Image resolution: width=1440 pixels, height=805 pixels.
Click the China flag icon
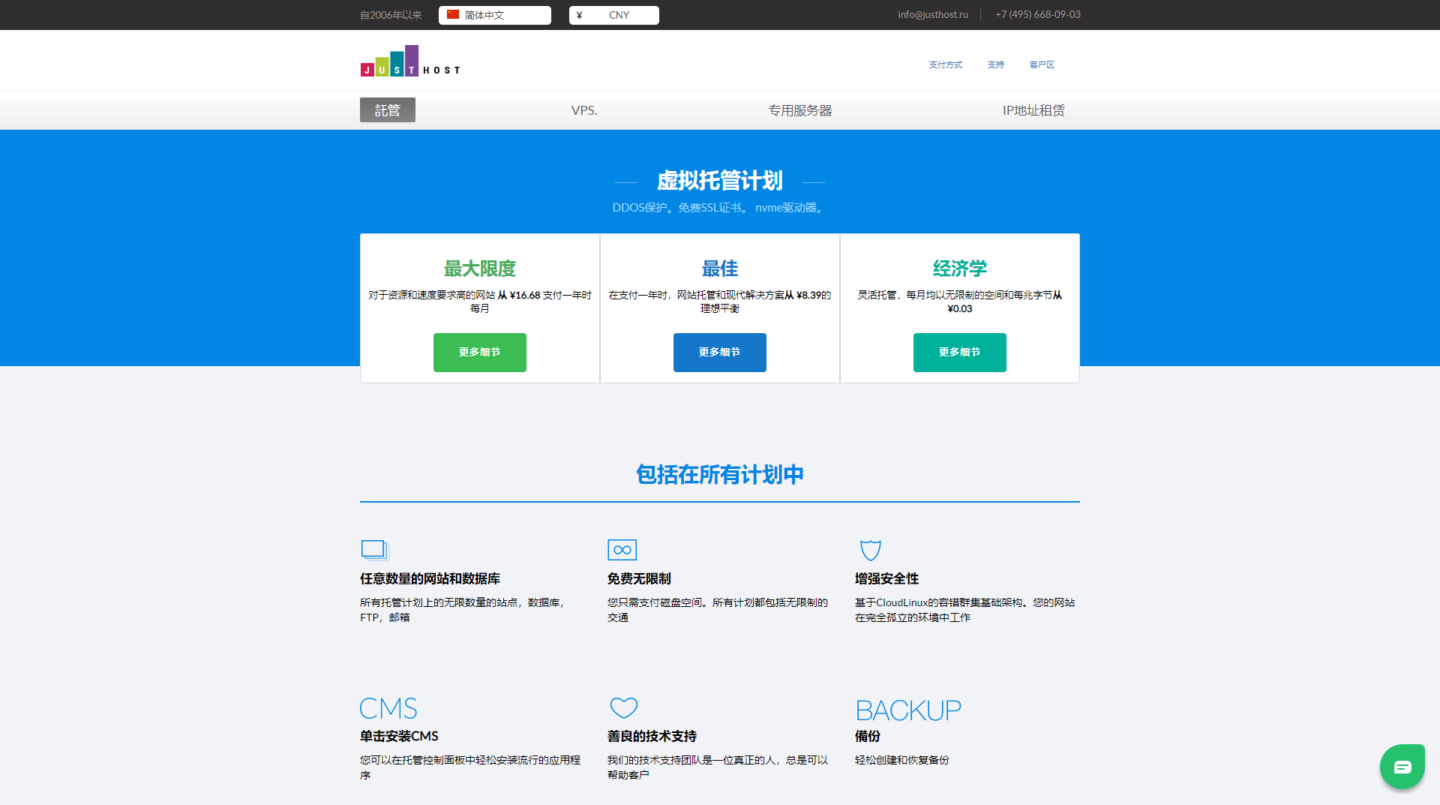pyautogui.click(x=453, y=15)
